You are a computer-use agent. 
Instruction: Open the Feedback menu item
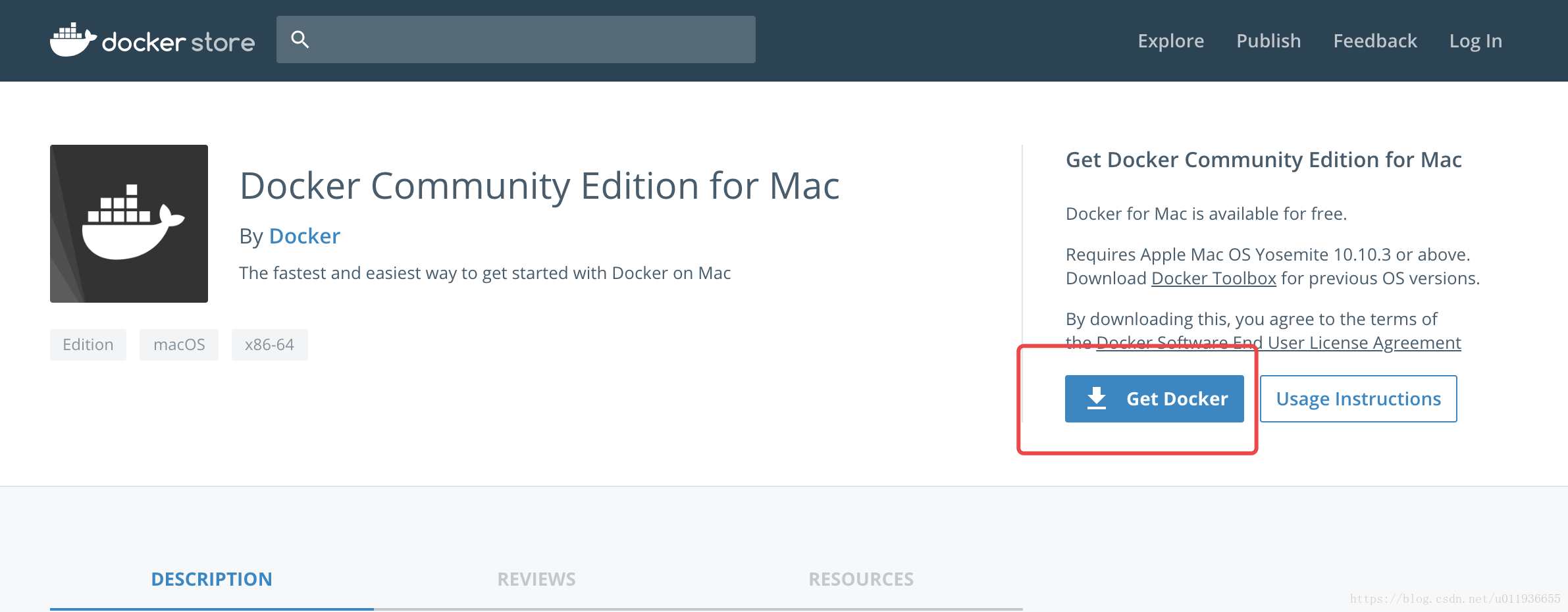point(1375,41)
